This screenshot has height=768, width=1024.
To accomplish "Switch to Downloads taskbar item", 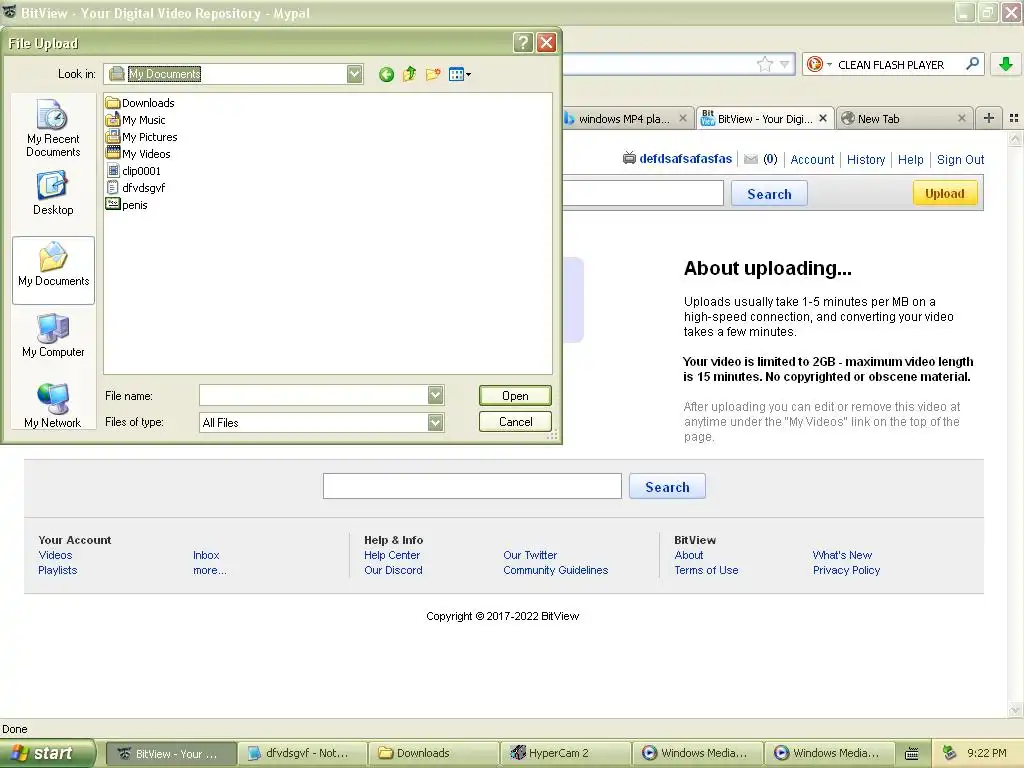I will click(432, 753).
